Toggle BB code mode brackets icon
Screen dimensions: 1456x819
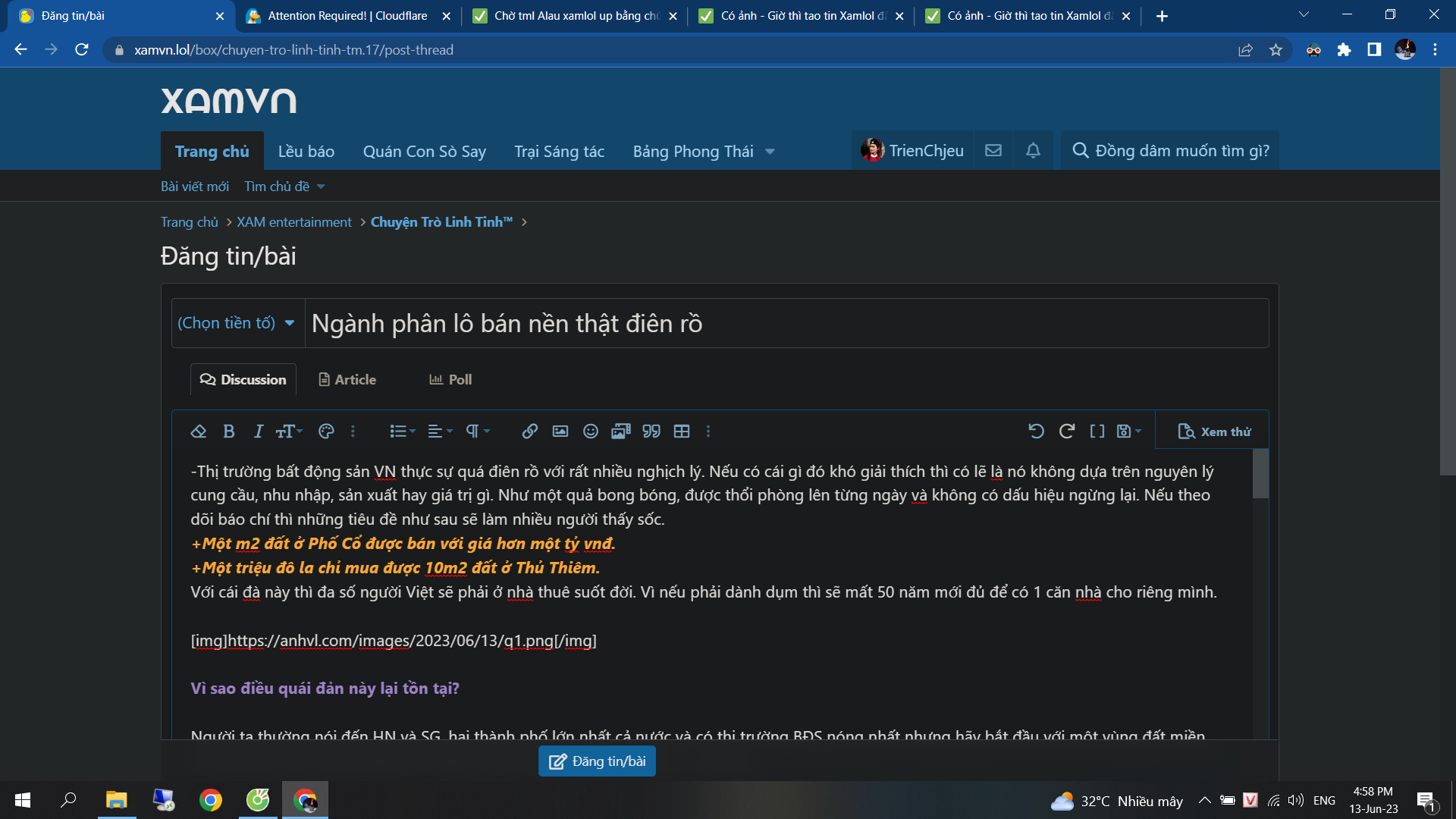click(x=1097, y=431)
